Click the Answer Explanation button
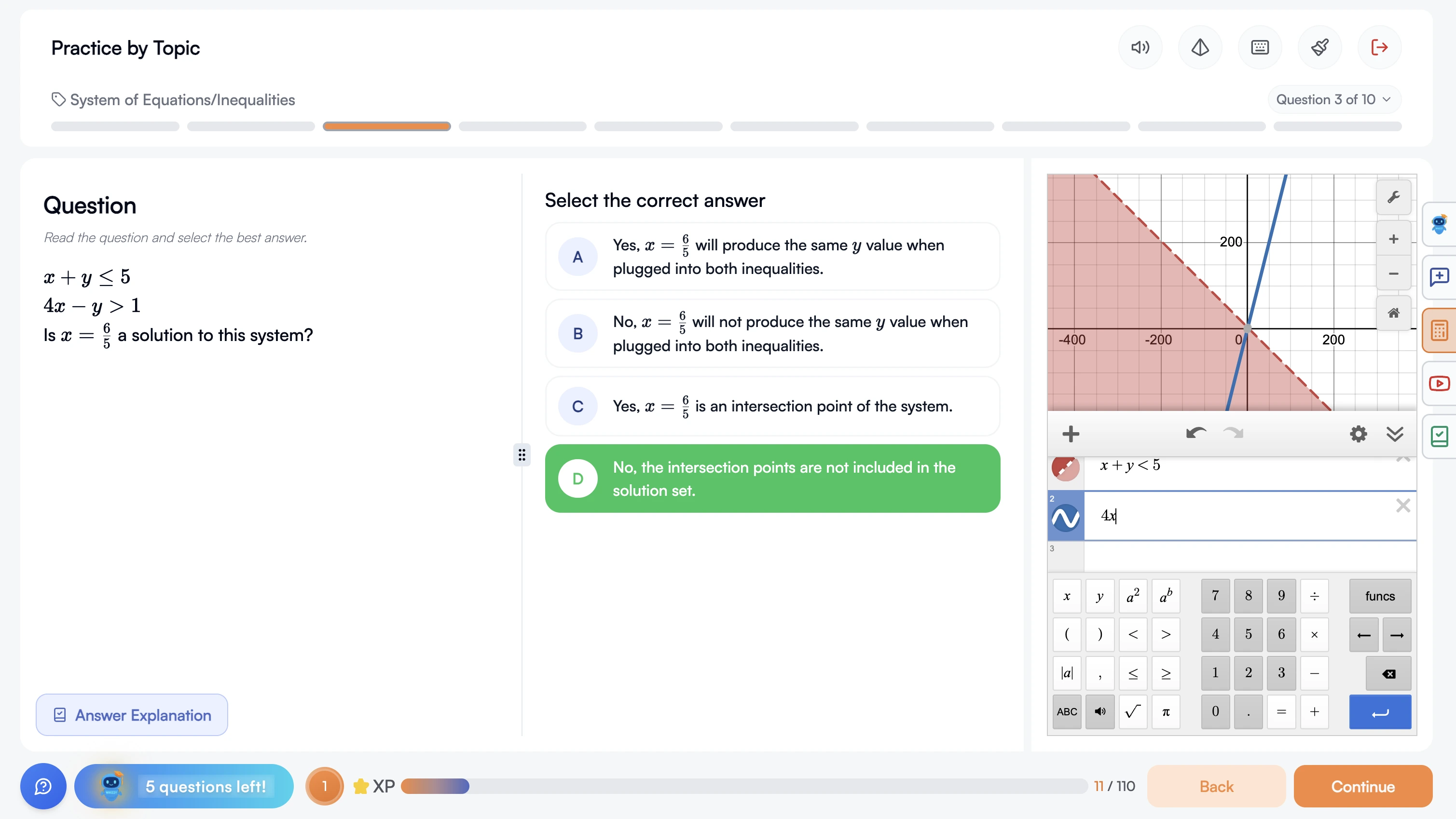This screenshot has width=1456, height=819. click(132, 715)
